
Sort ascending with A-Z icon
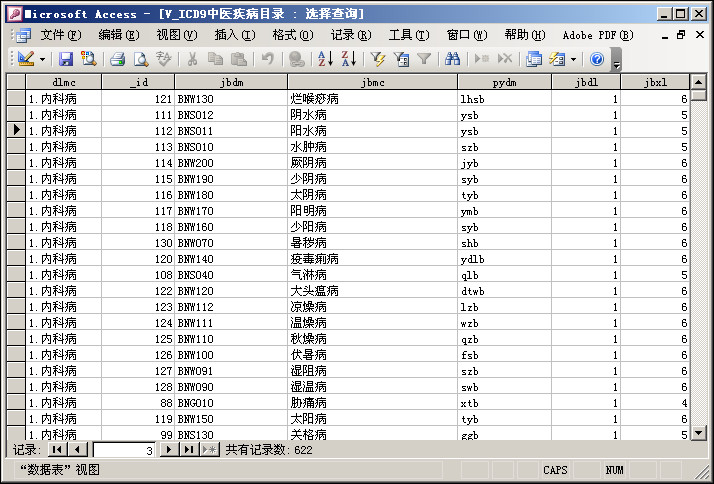click(x=325, y=59)
